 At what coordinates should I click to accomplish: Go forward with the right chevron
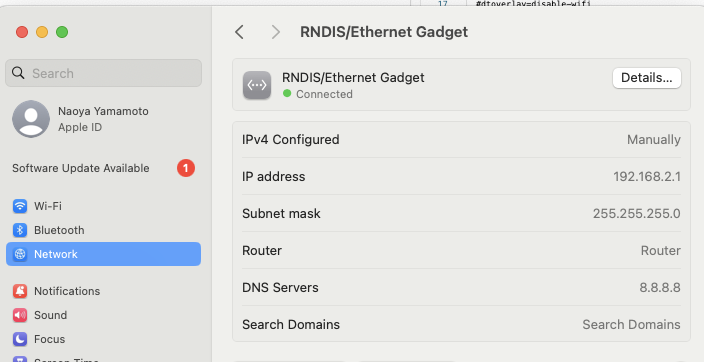coord(276,32)
